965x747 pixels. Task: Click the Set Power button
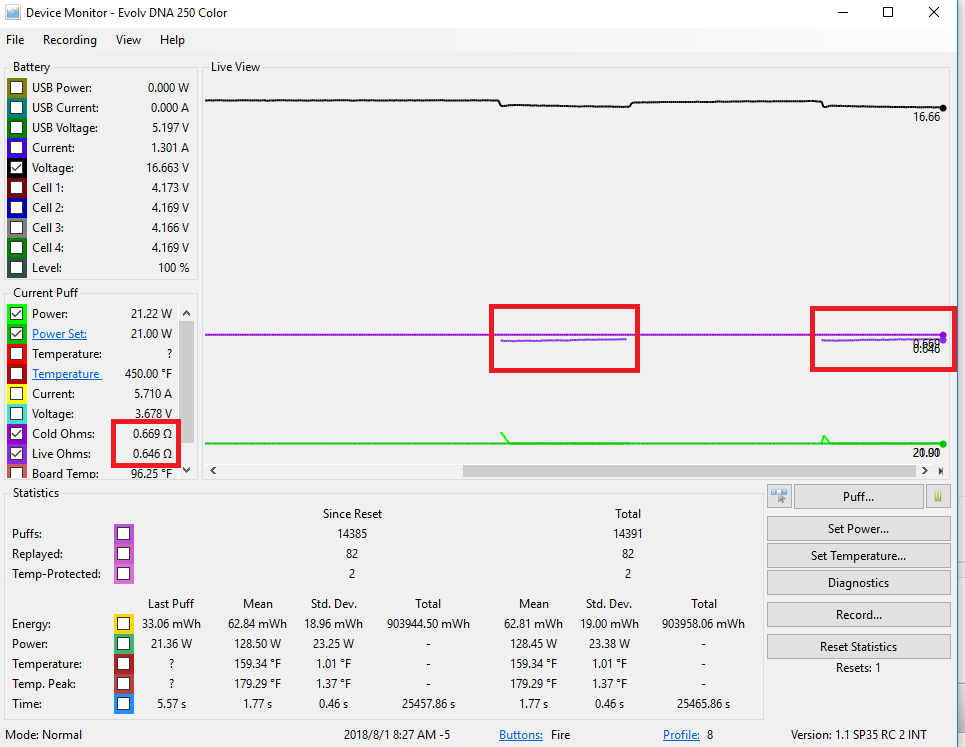point(858,529)
